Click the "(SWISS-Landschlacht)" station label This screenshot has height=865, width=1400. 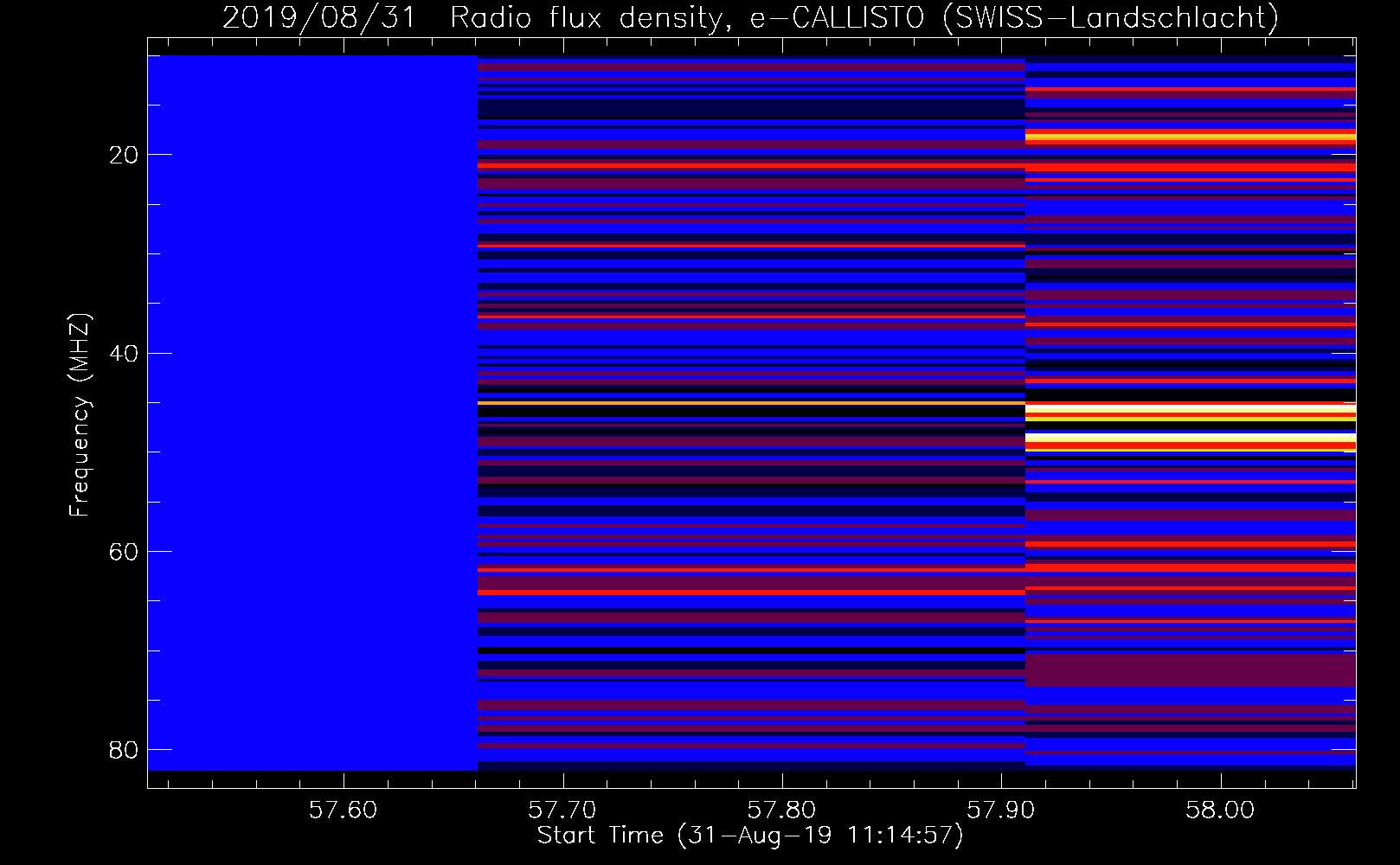(1110, 17)
